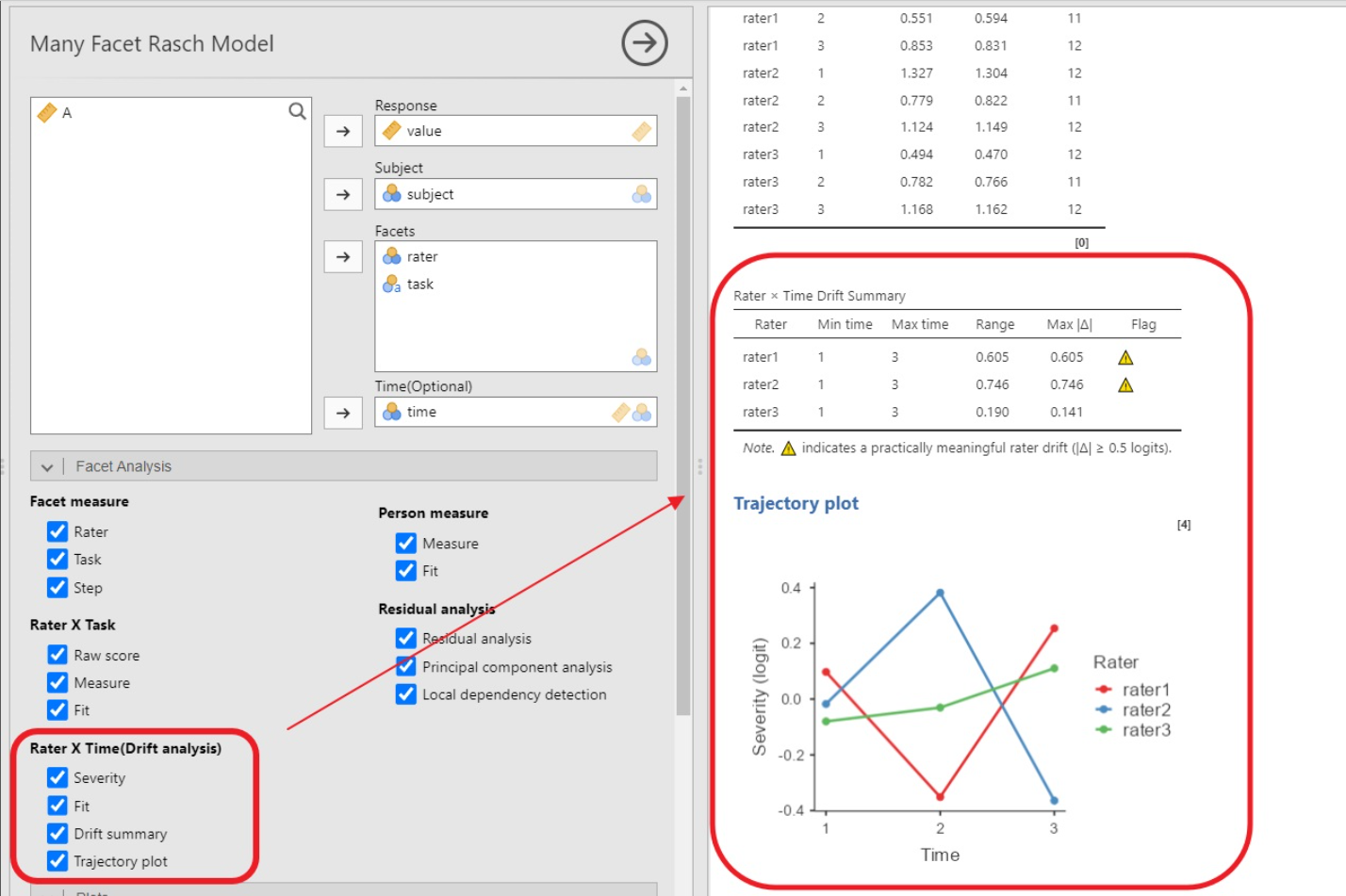
Task: Turn off Local dependency detection
Action: point(406,693)
